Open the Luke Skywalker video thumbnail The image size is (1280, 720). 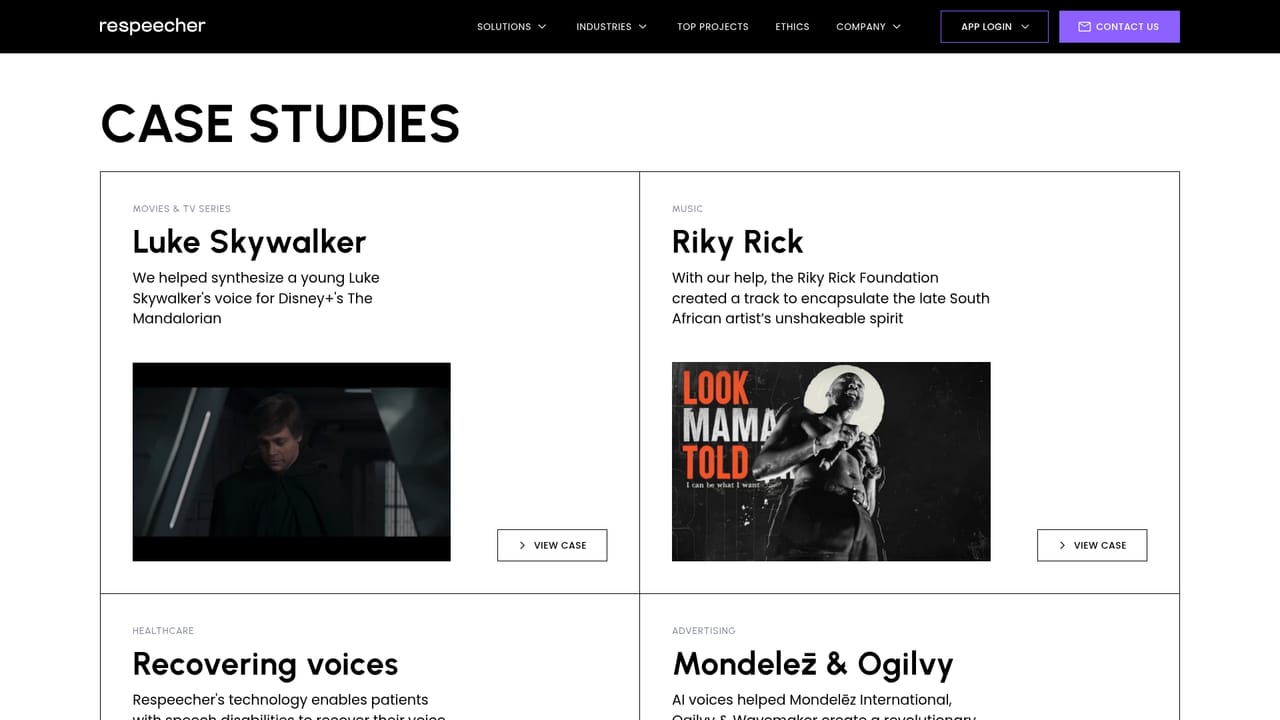292,462
